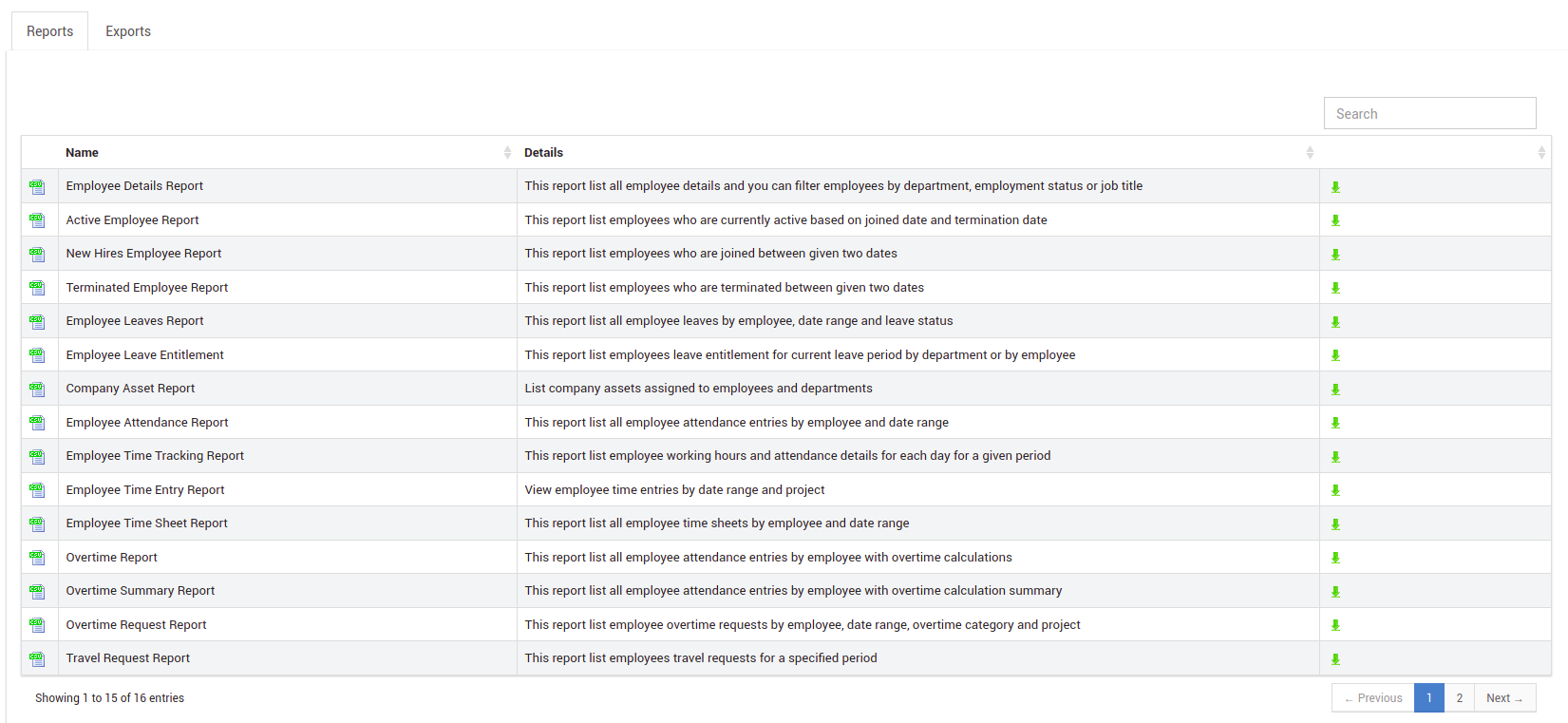Click download icon for Employee Details Report
Viewport: 1568px width, 723px height.
pos(1335,187)
